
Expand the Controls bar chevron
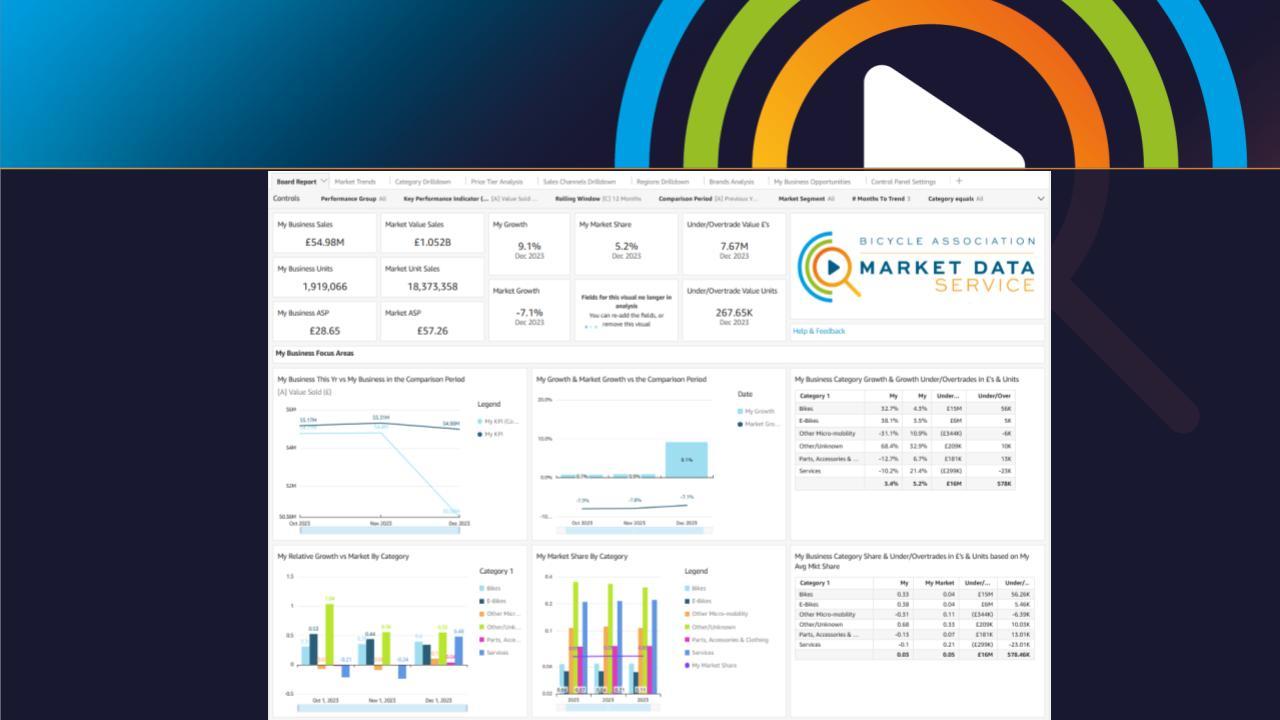[1040, 199]
